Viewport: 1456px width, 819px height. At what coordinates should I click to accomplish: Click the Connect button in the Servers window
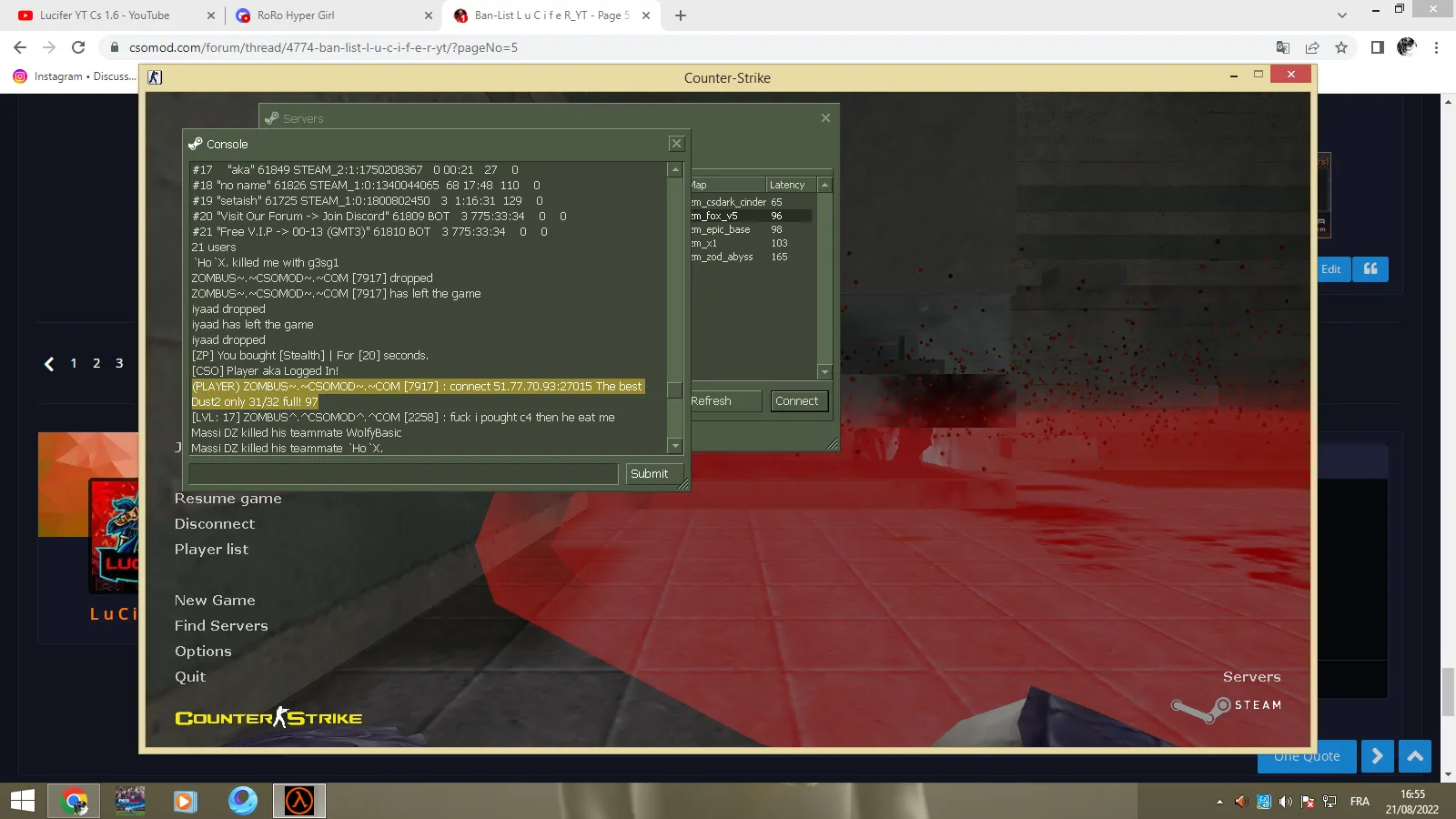[797, 401]
